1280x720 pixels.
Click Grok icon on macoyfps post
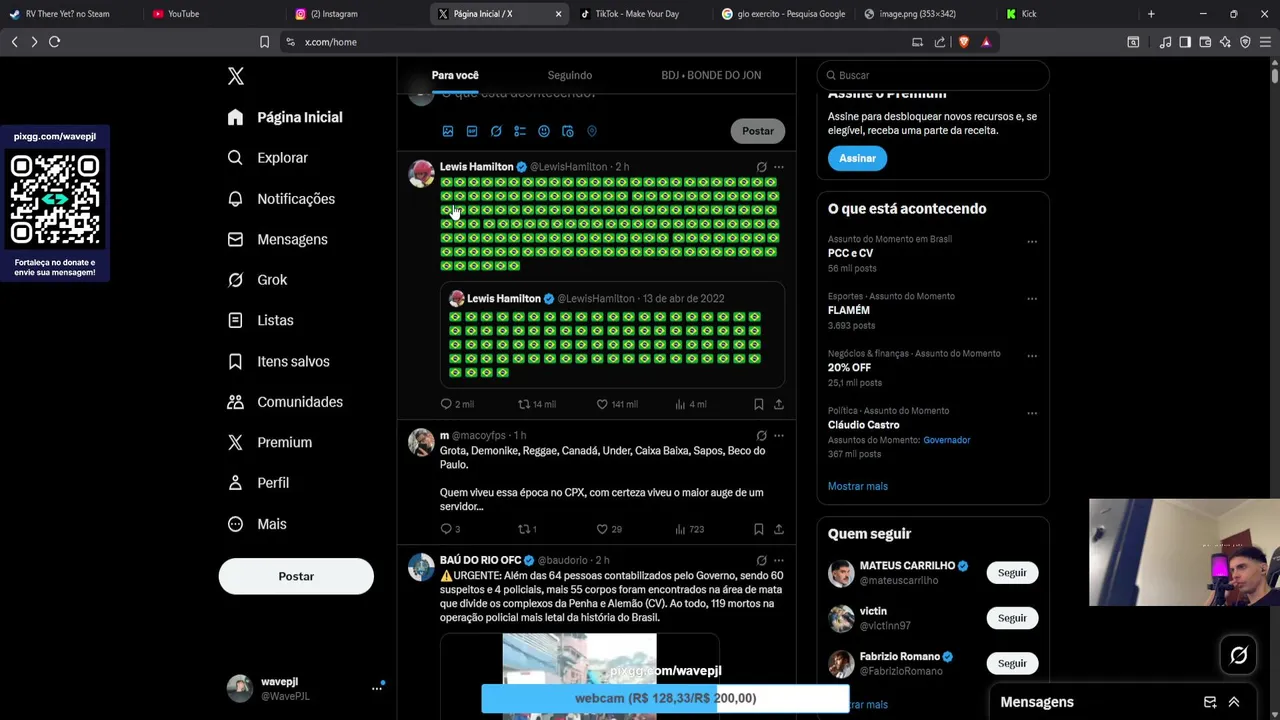pos(761,436)
